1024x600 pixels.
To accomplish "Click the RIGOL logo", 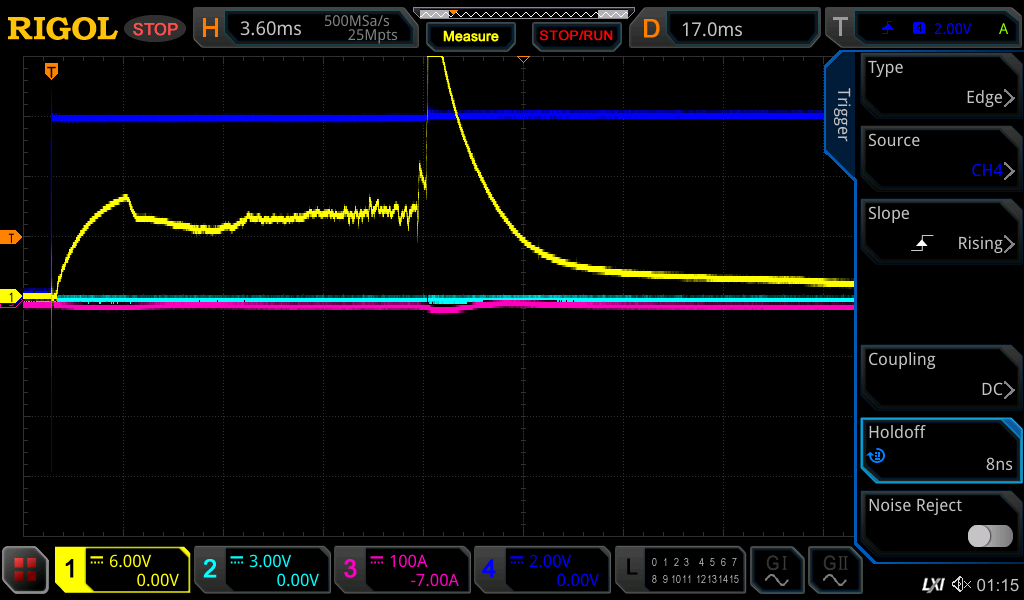I will [x=62, y=29].
